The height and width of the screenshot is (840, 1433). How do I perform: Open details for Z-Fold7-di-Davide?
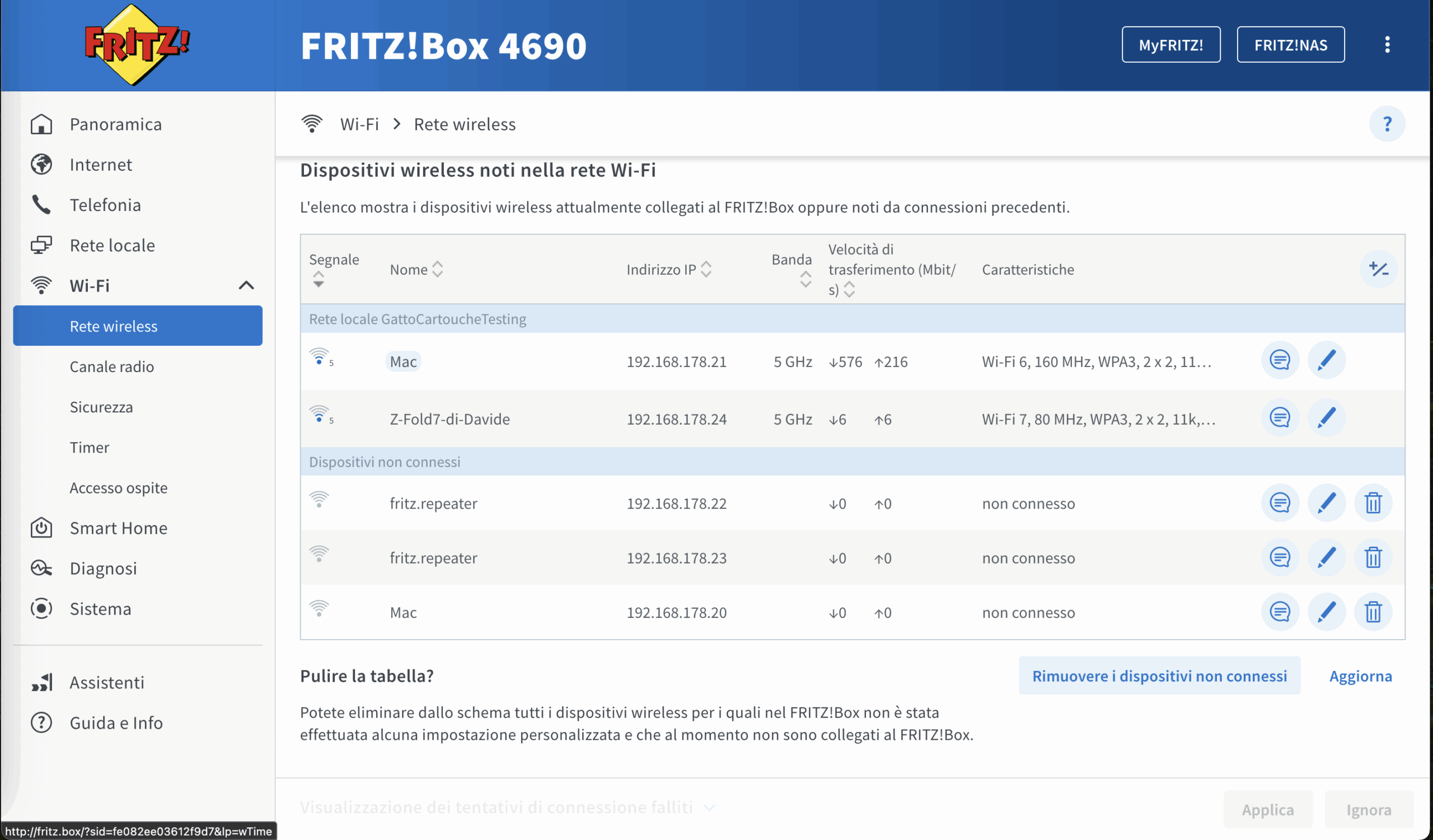[1280, 417]
